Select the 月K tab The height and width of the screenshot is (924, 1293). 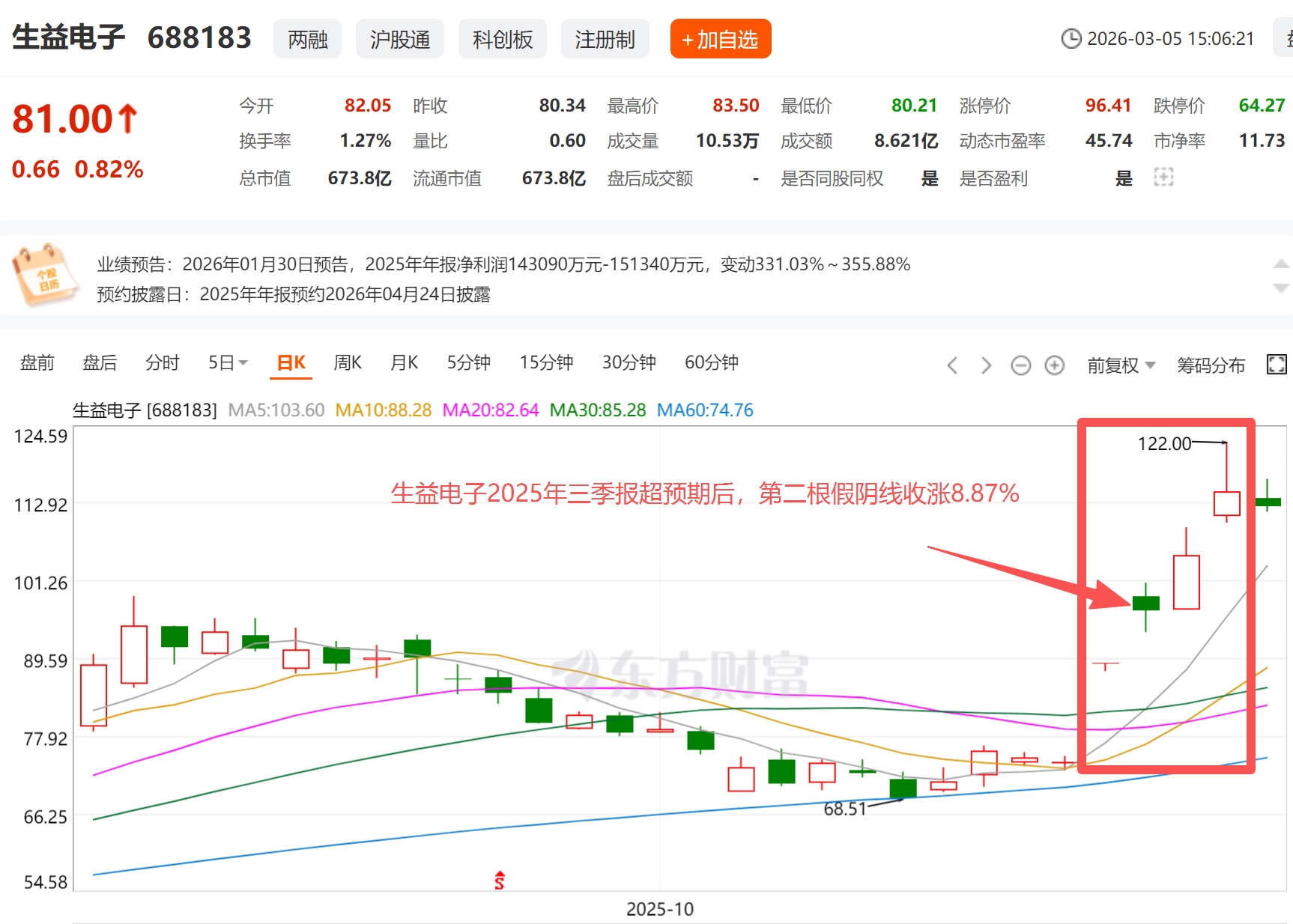coord(405,363)
